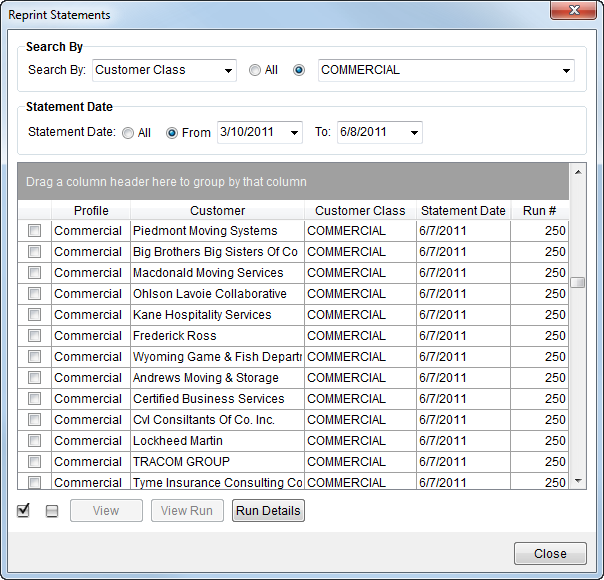Open the Customer Class search-by dropdown
This screenshot has height=580, width=604.
click(x=229, y=71)
